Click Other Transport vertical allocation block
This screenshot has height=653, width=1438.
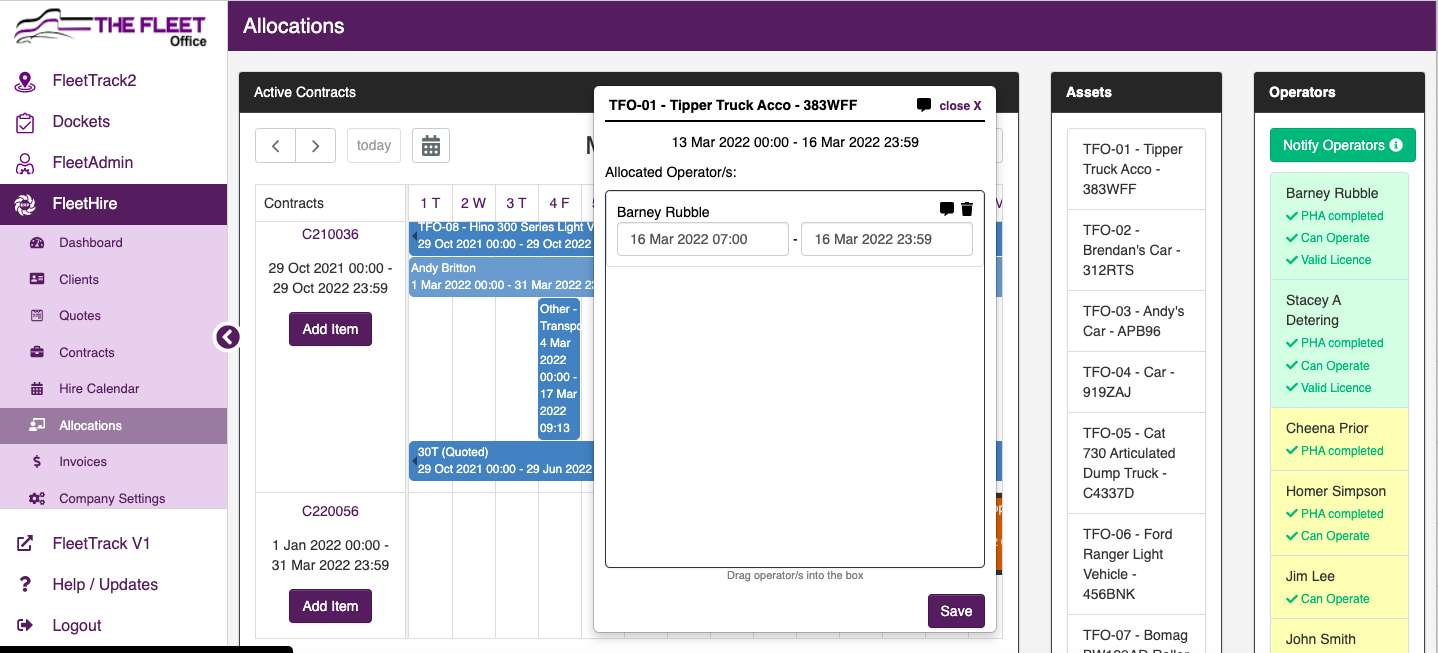pyautogui.click(x=559, y=369)
